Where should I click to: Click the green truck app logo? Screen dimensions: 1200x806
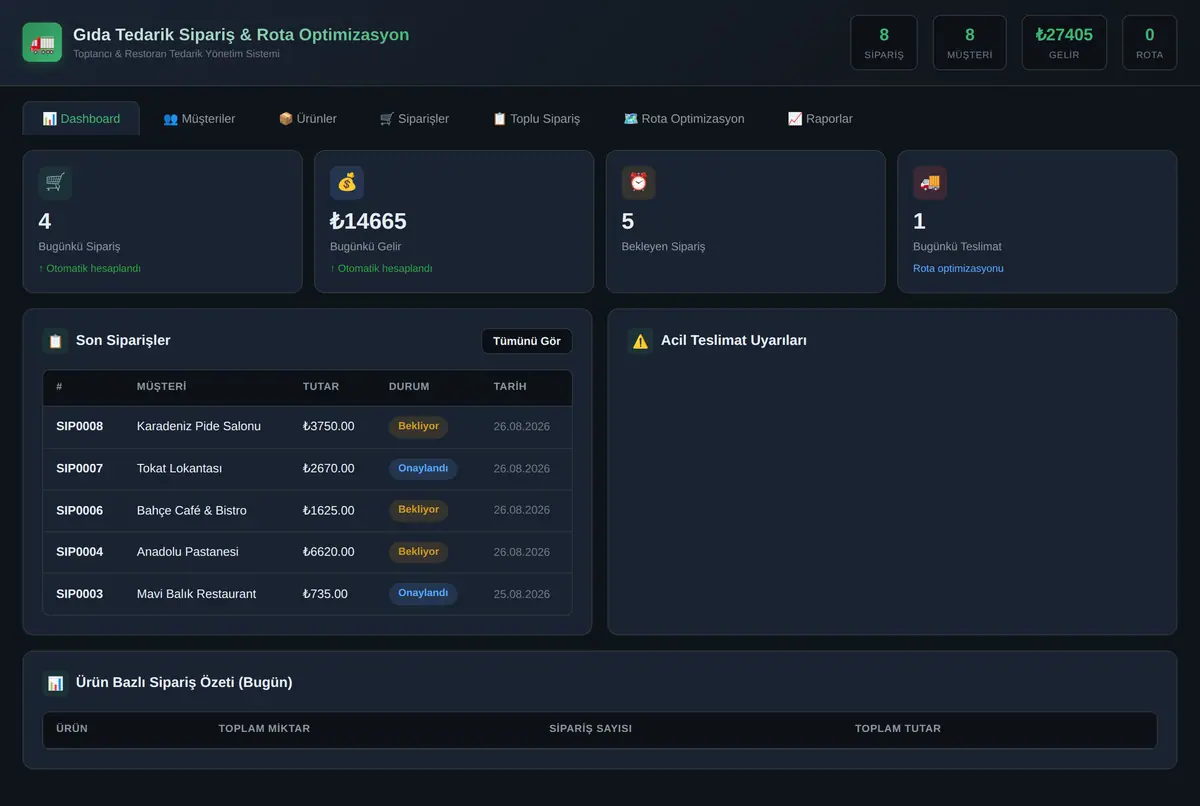pos(42,43)
